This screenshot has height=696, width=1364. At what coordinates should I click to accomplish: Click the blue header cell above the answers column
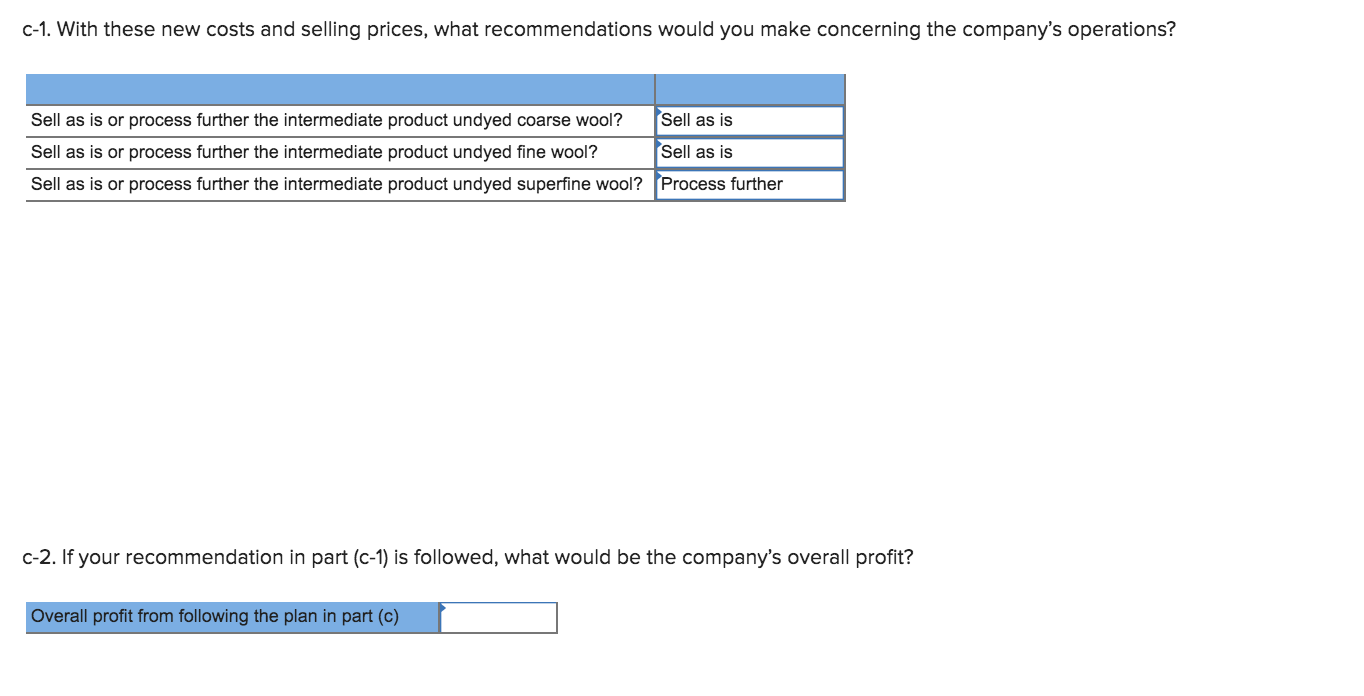point(750,89)
